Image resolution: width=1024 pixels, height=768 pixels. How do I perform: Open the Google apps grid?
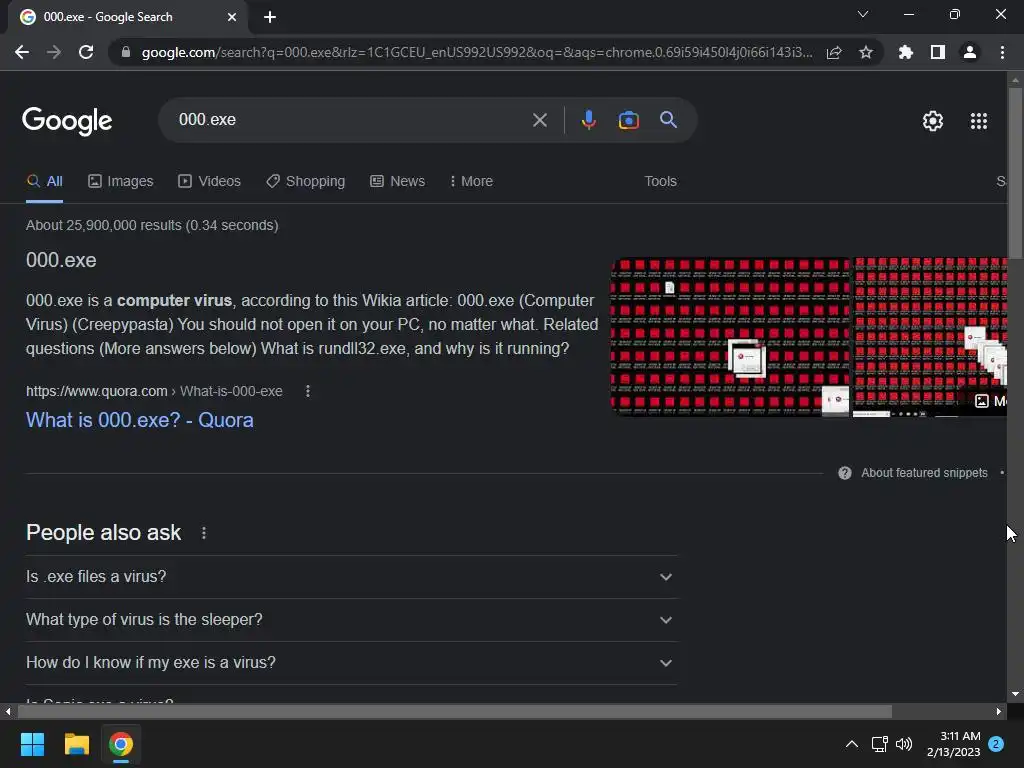click(978, 121)
